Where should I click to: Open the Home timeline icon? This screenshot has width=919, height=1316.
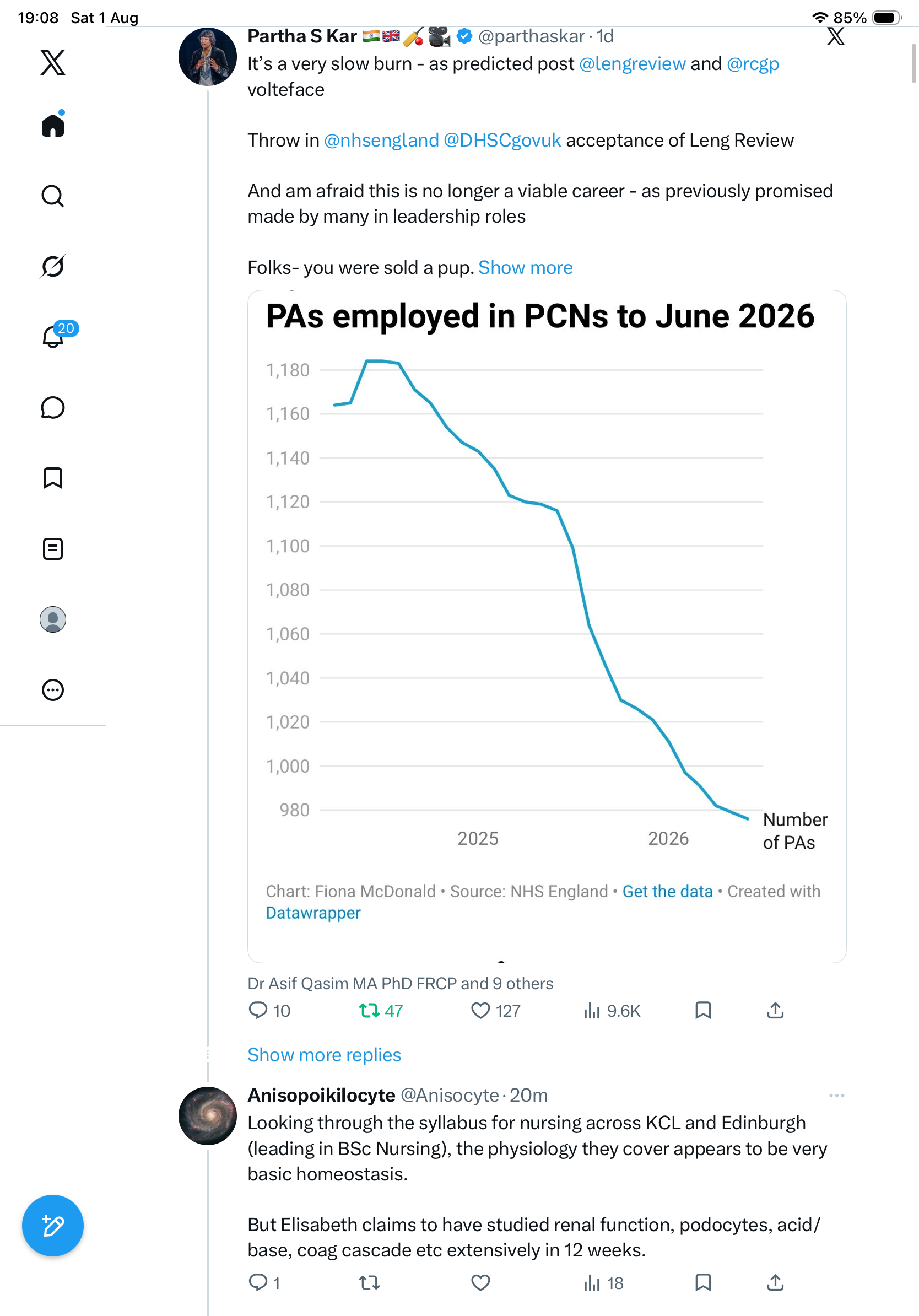(x=53, y=125)
